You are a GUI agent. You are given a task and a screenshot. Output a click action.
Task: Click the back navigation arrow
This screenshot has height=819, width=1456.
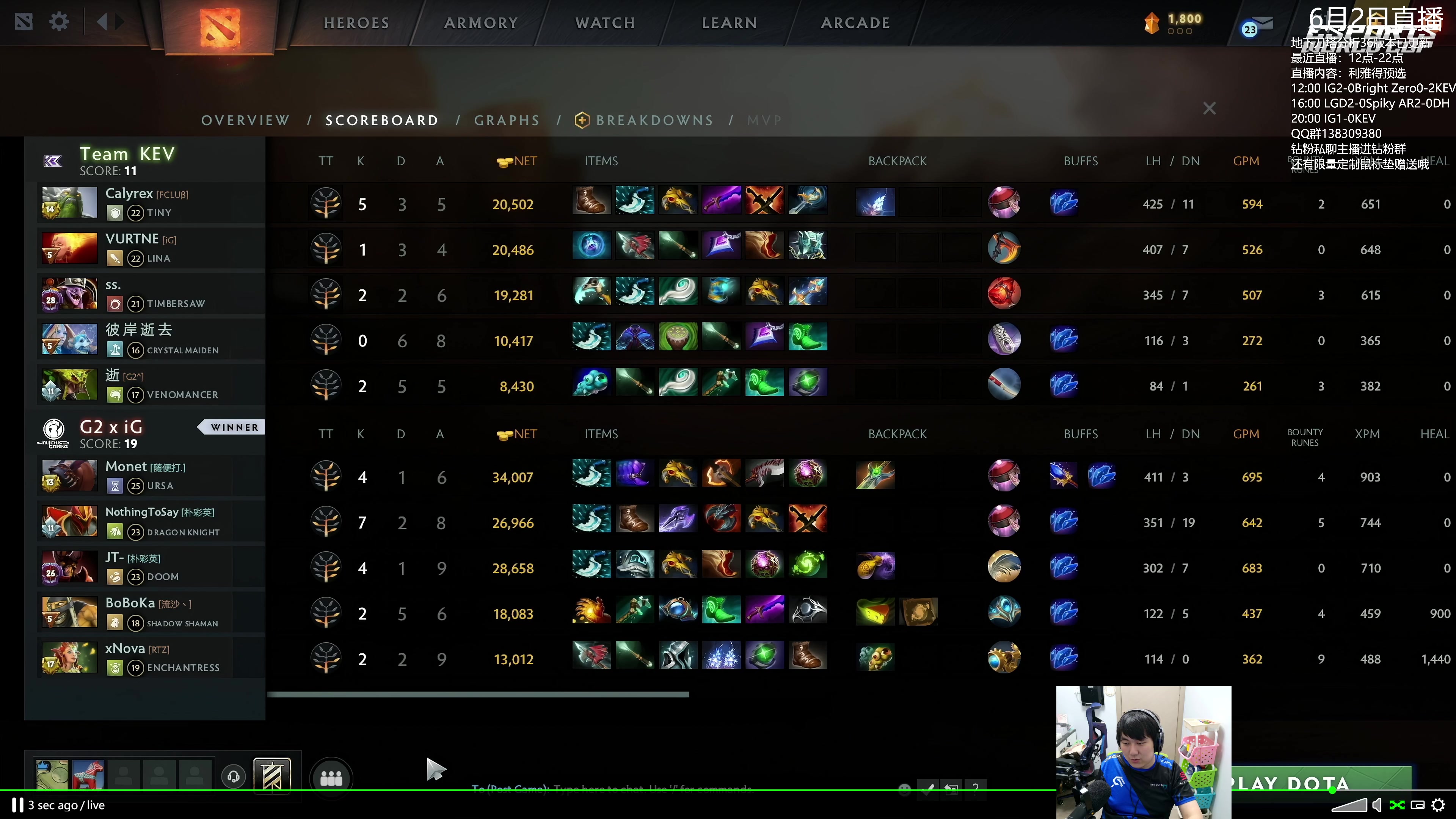(102, 22)
